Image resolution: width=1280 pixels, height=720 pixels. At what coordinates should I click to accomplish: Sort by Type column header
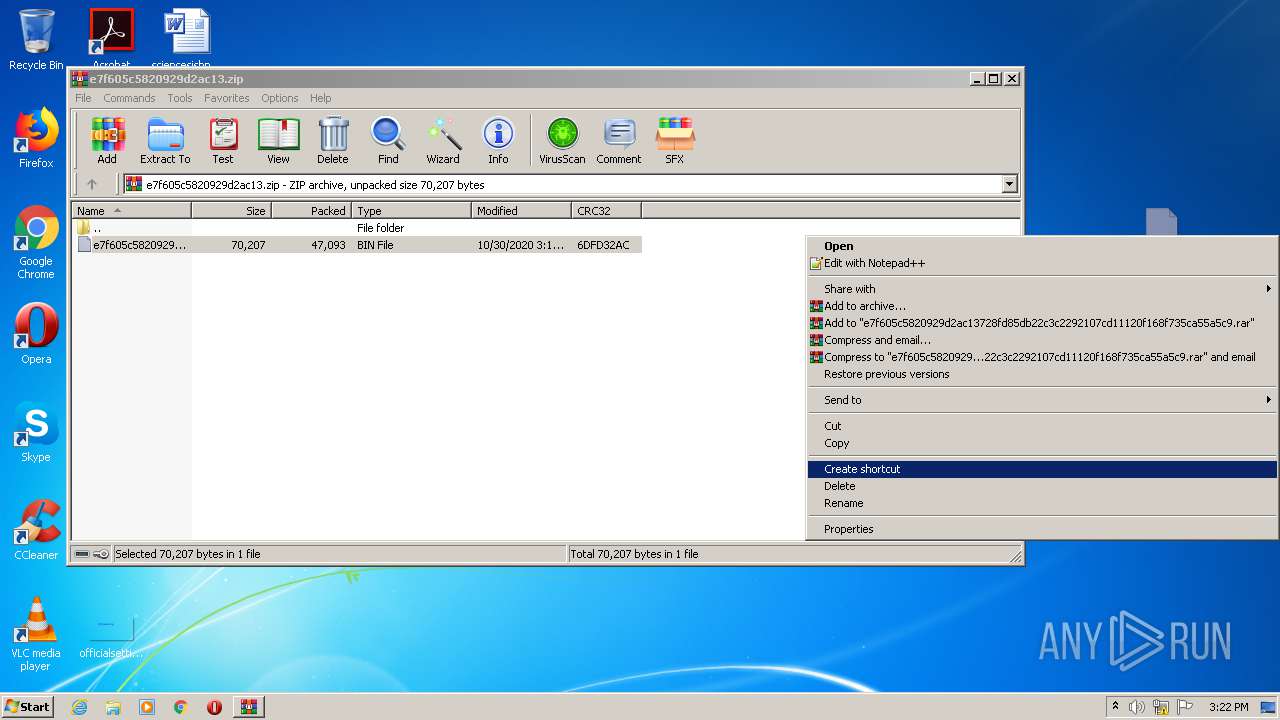pos(411,210)
